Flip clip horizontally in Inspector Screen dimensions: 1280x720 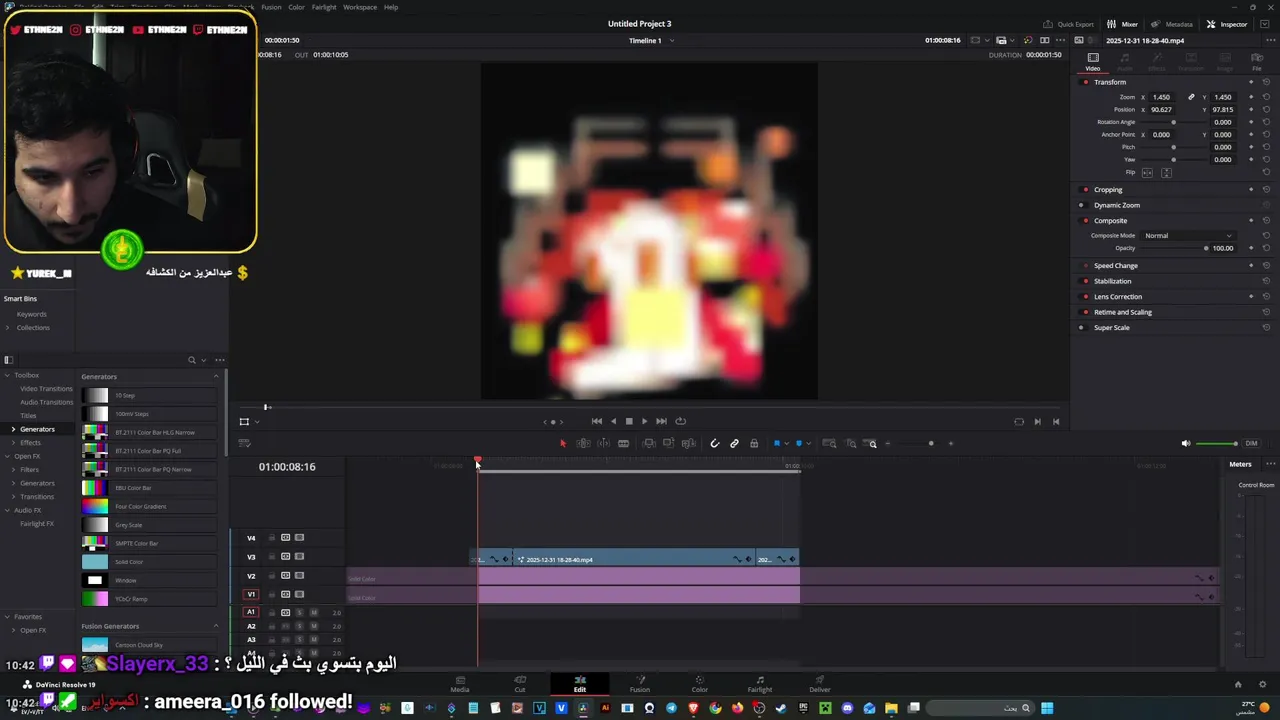(x=1147, y=172)
